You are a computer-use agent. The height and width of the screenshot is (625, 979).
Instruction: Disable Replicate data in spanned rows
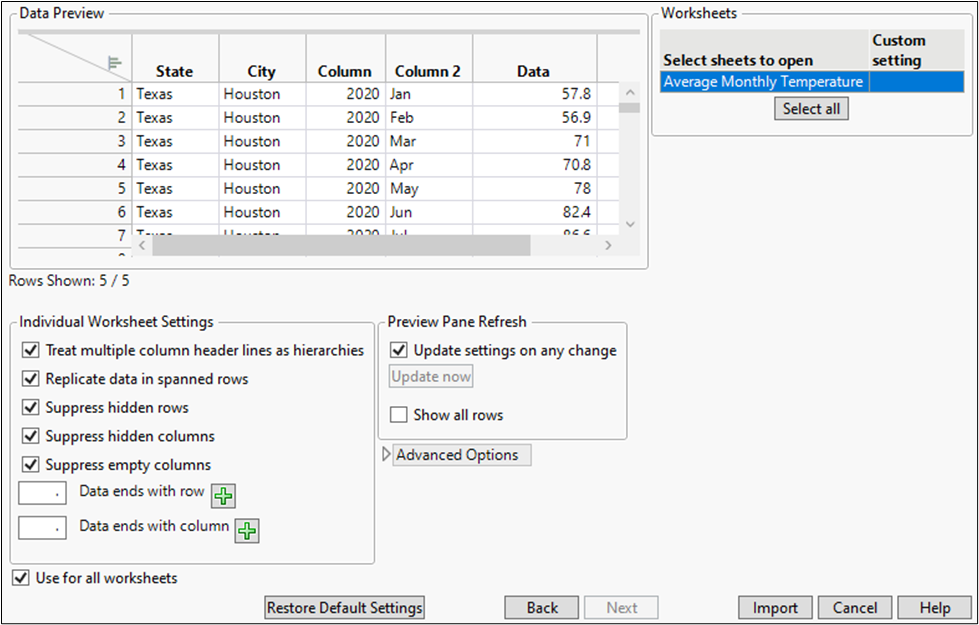(29, 379)
